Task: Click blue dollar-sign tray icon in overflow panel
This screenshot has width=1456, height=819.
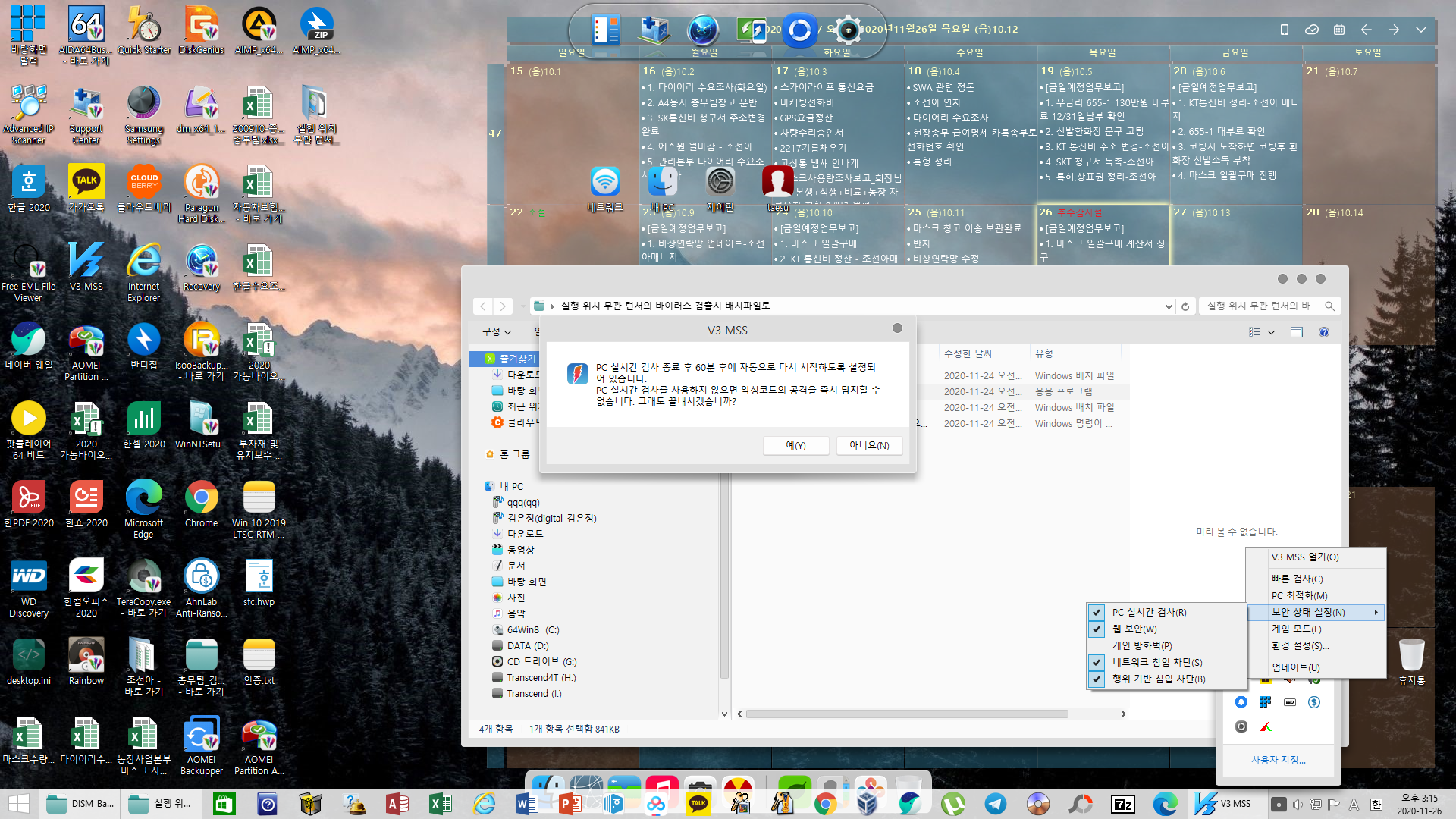Action: point(1314,702)
